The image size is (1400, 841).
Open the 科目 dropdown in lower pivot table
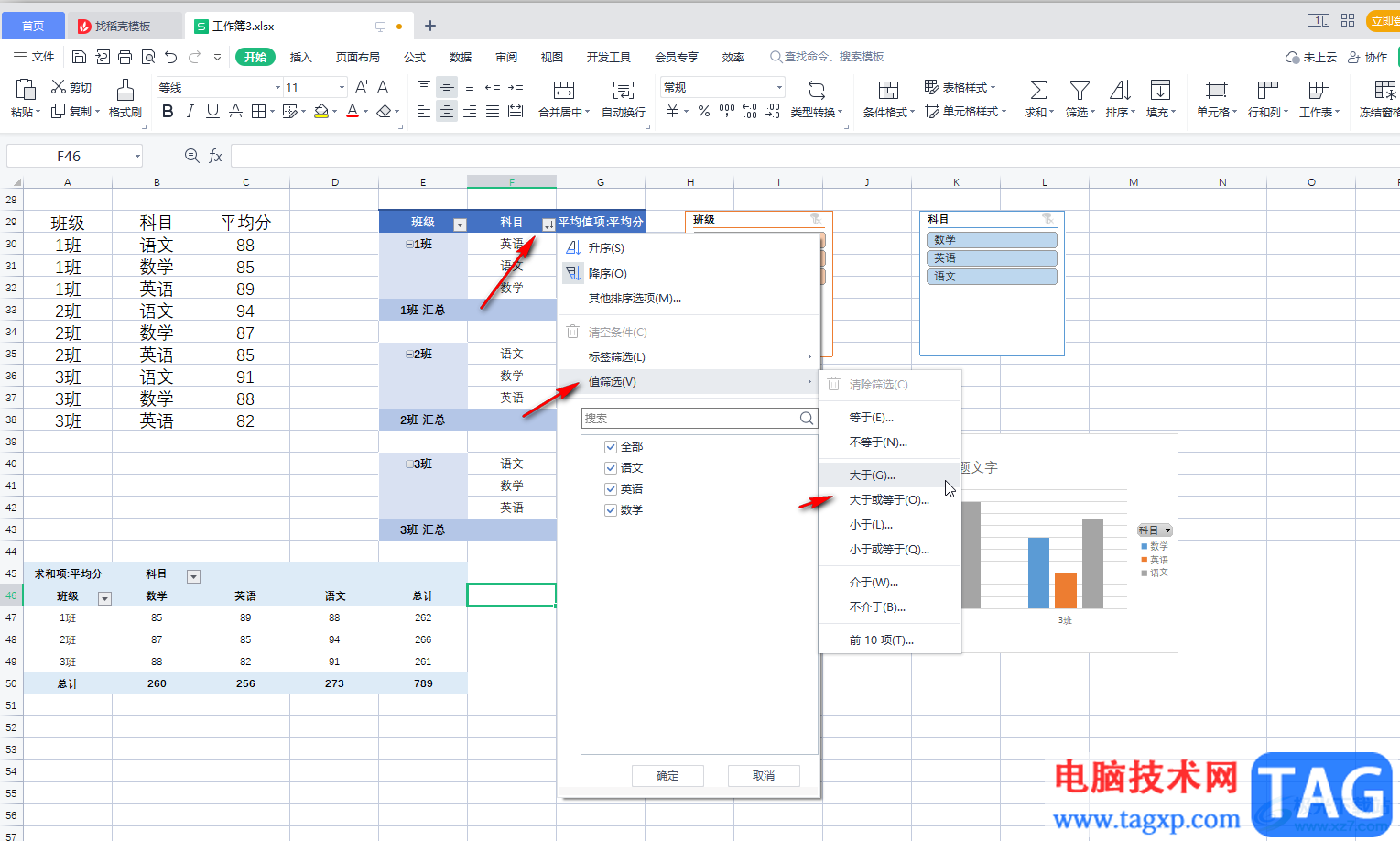[193, 576]
